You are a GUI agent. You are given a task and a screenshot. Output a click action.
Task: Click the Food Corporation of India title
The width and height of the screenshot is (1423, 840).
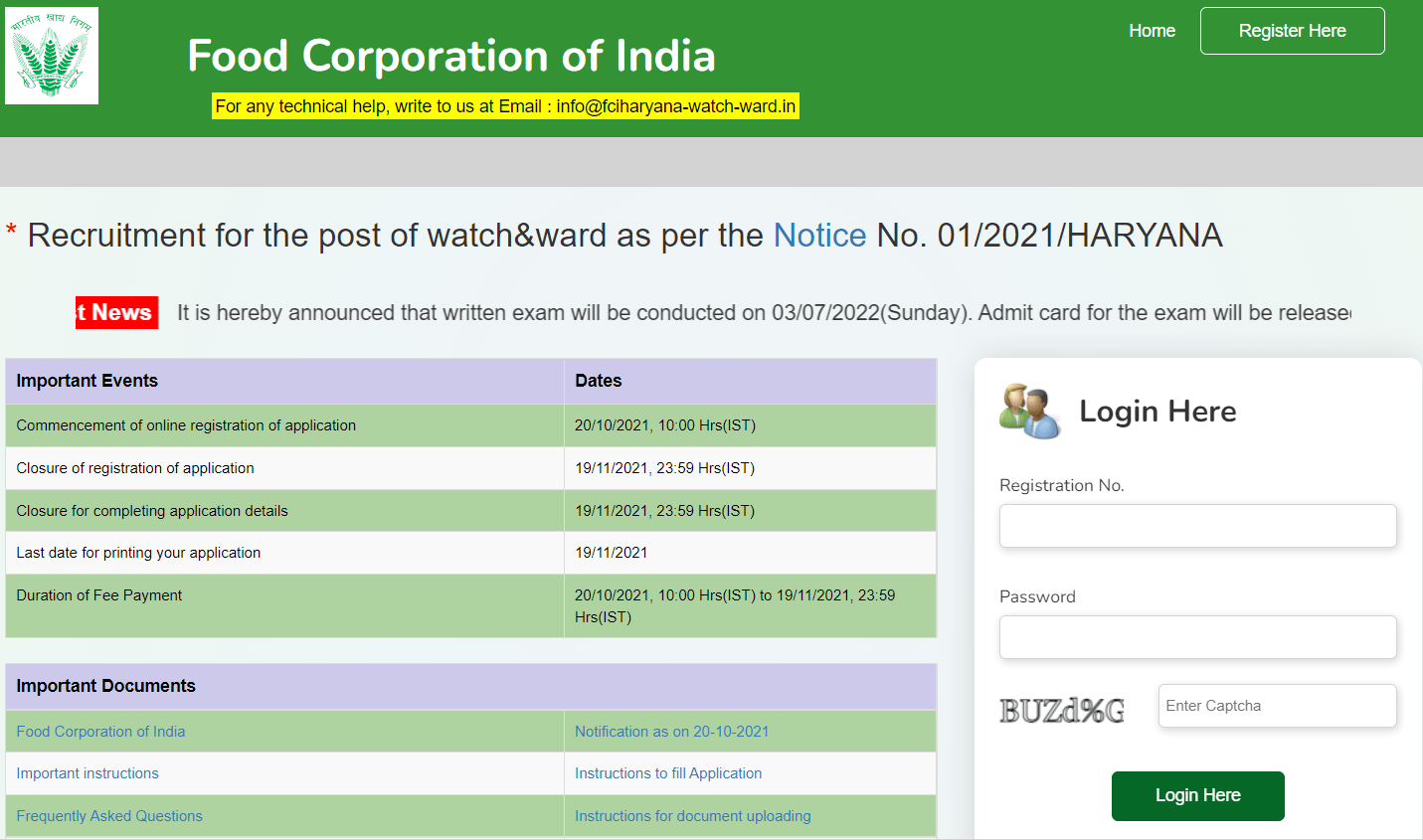(x=451, y=56)
